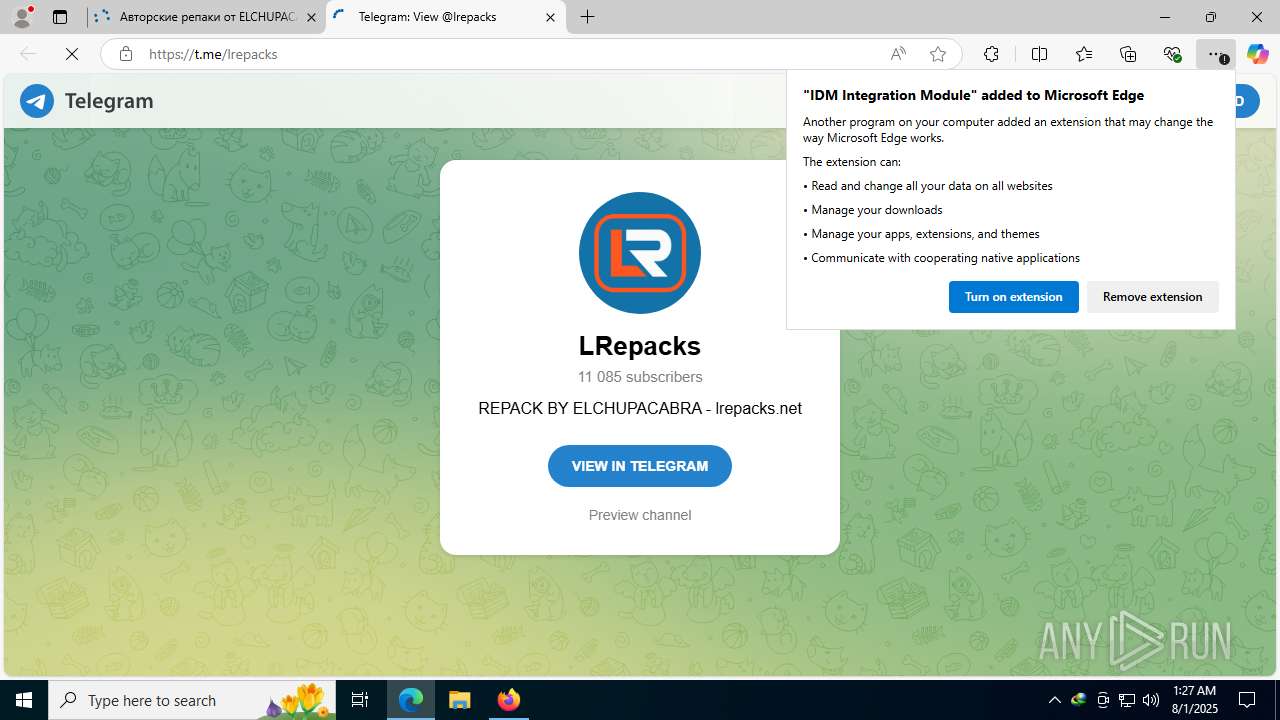This screenshot has width=1280, height=720.
Task: Open a new browser tab
Action: 588,17
